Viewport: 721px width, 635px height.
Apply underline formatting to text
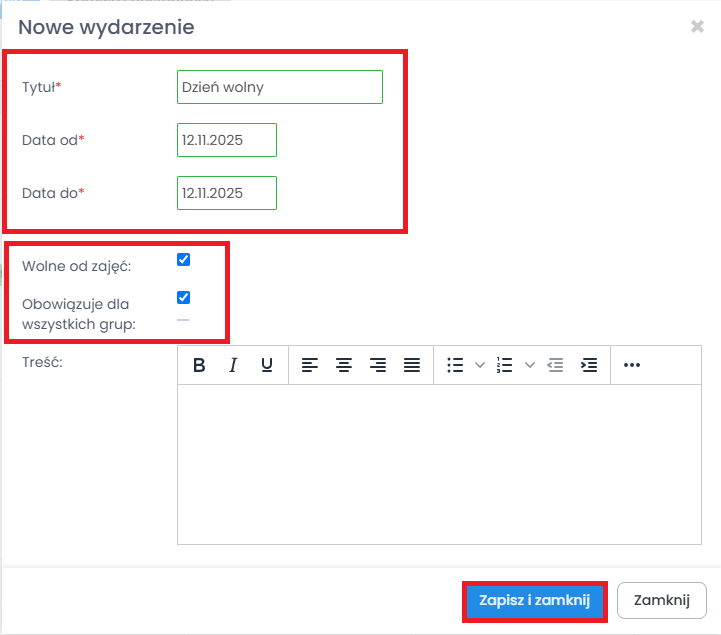[x=267, y=366]
